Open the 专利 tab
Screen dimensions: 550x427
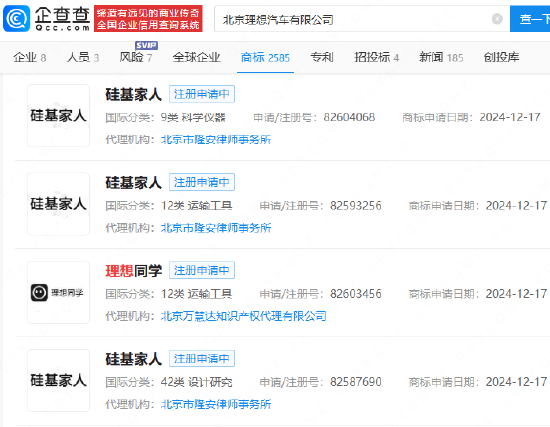point(322,57)
